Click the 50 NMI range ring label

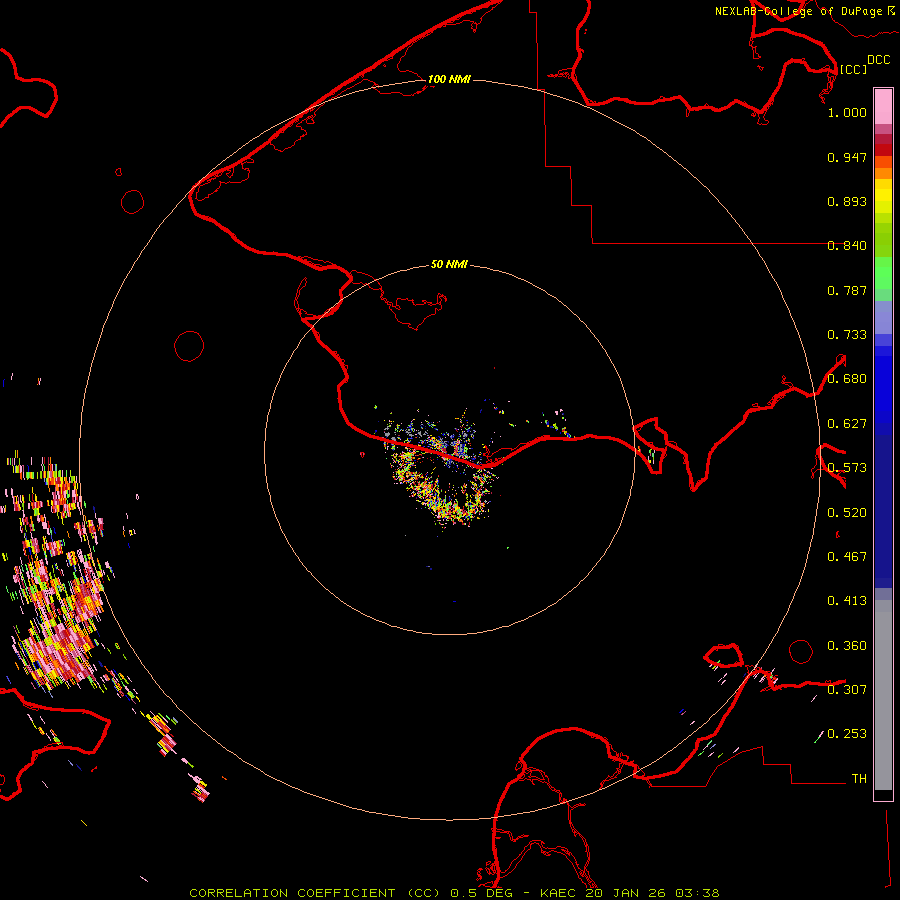point(449,264)
